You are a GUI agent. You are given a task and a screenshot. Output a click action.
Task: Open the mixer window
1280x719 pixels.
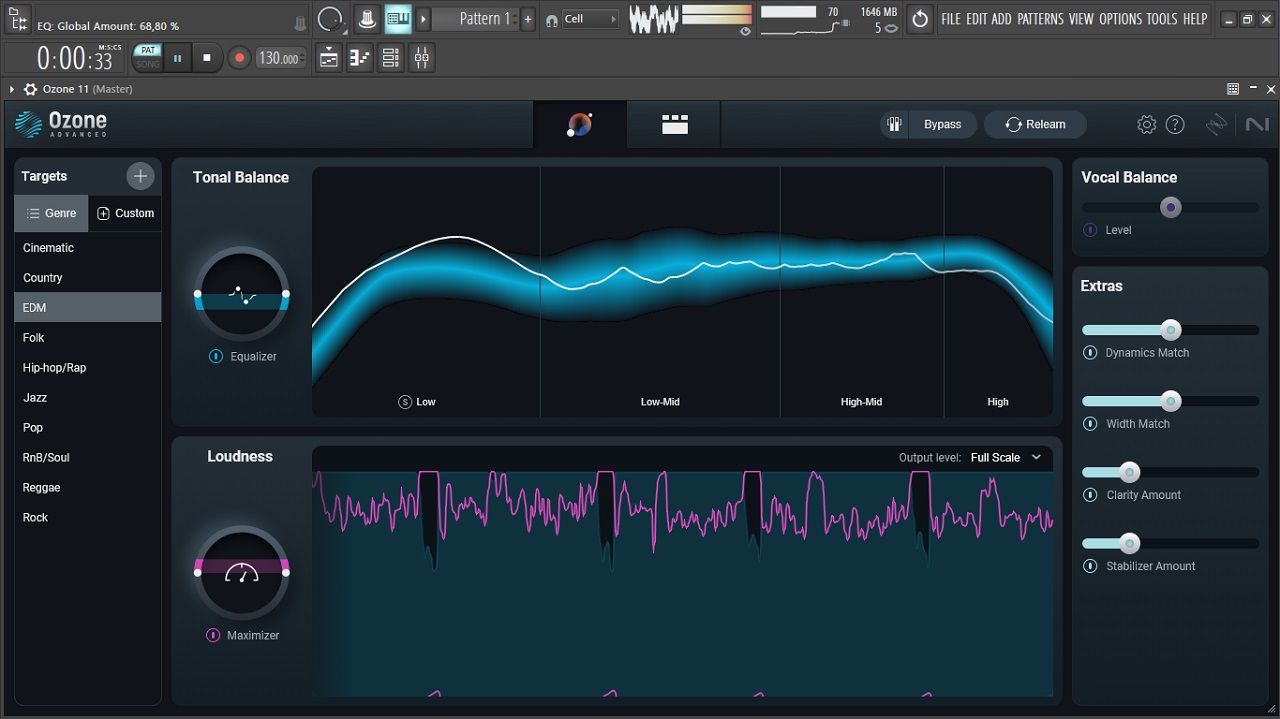pos(422,59)
